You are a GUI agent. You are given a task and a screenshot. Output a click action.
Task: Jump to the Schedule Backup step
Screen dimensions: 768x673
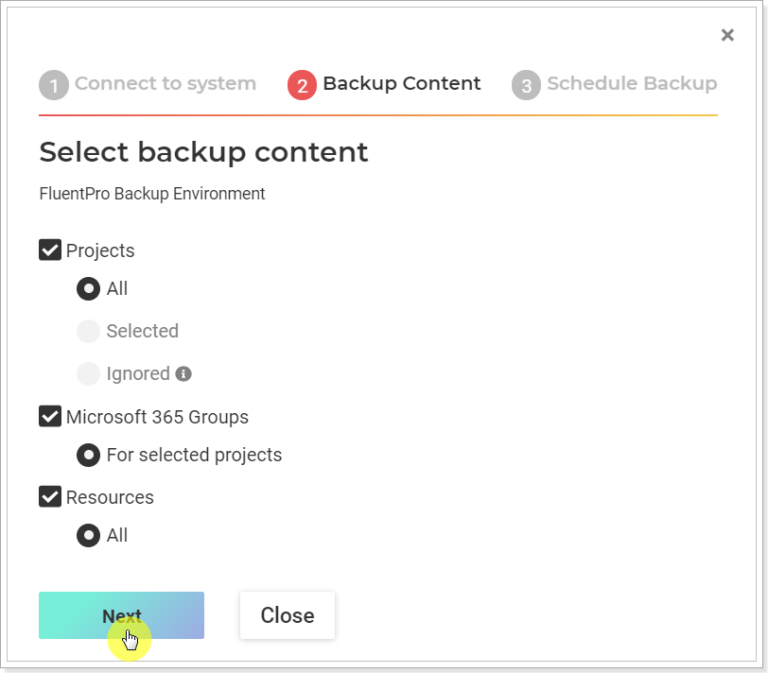click(x=631, y=84)
